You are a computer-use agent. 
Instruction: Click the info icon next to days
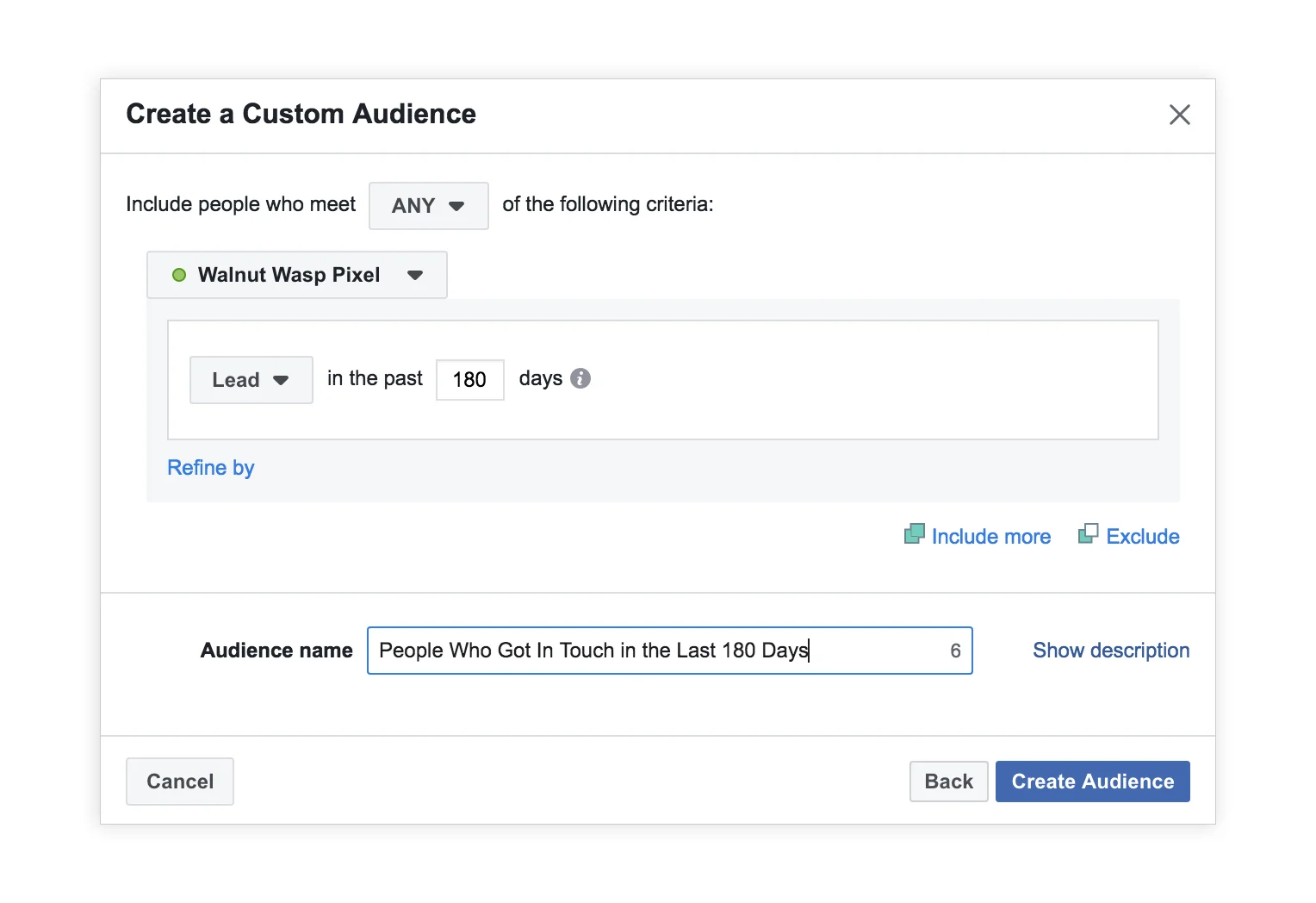(x=580, y=378)
